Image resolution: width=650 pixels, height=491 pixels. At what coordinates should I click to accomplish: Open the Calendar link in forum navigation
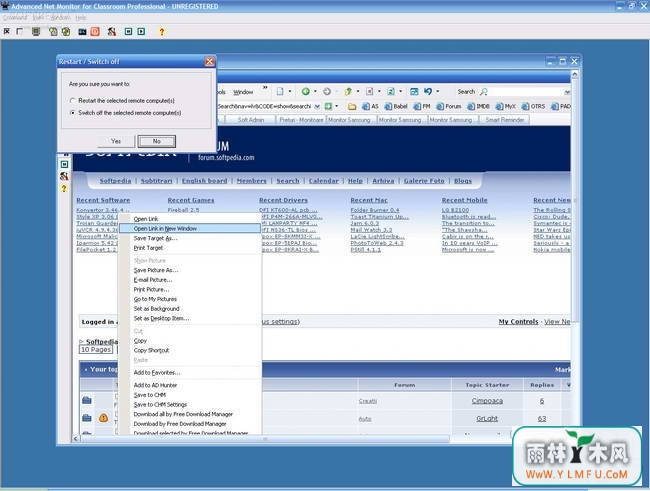324,181
